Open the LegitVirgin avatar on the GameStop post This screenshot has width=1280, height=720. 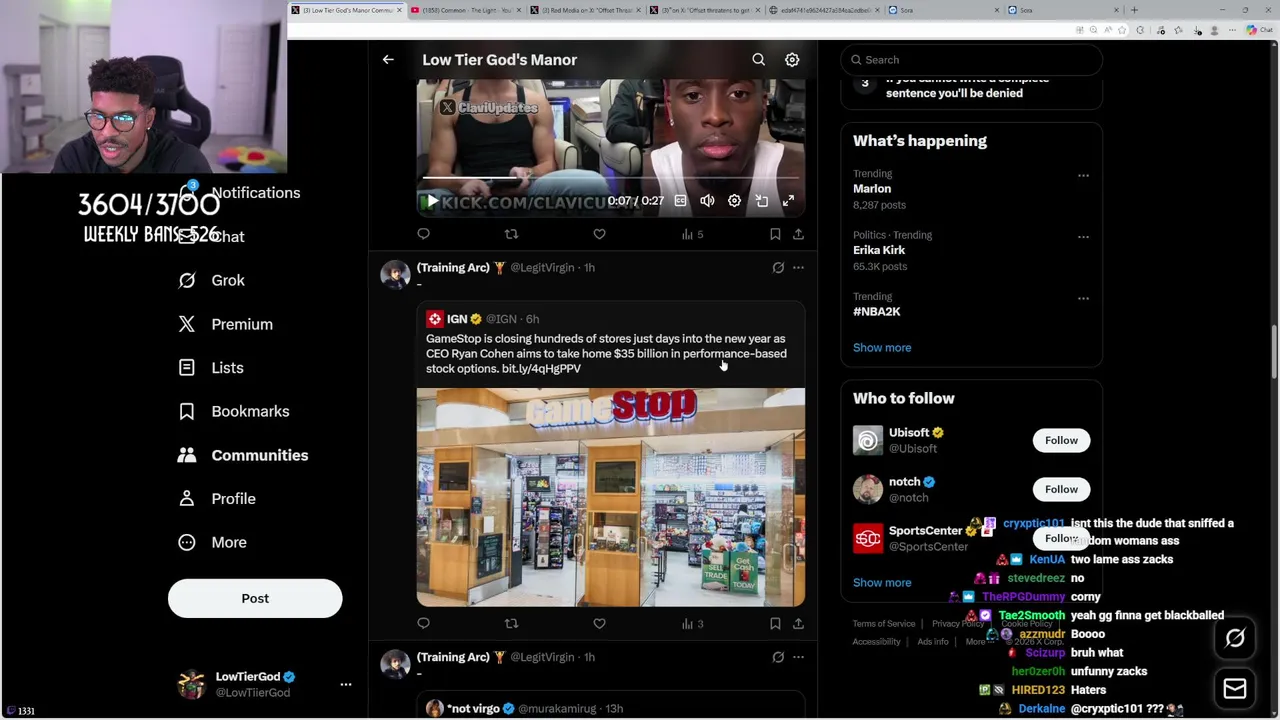pos(395,275)
